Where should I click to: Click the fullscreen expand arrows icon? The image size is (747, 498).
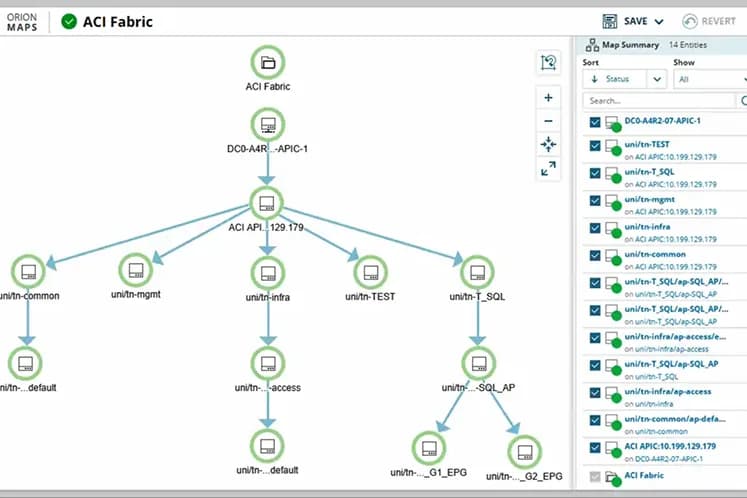point(548,168)
